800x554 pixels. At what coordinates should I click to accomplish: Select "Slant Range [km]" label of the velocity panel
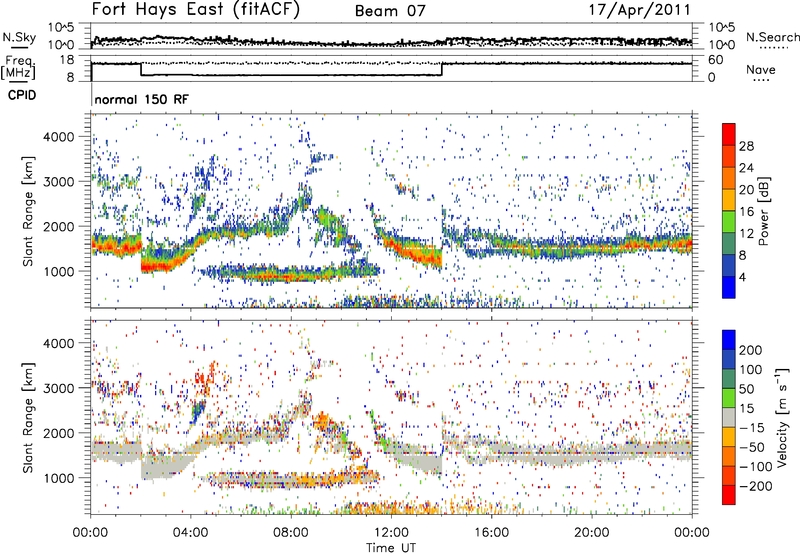pyautogui.click(x=28, y=418)
